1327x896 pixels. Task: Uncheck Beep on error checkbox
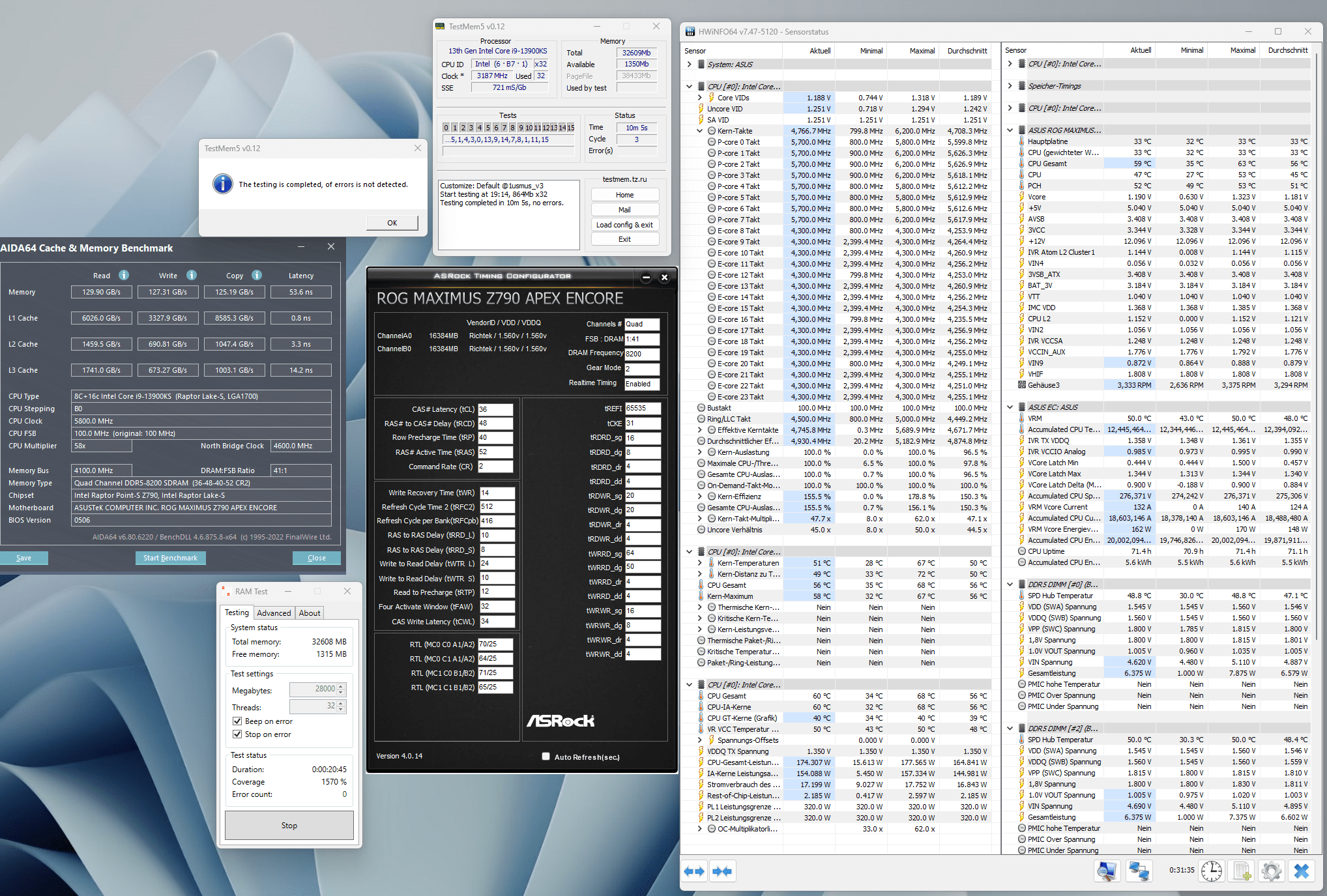237,721
